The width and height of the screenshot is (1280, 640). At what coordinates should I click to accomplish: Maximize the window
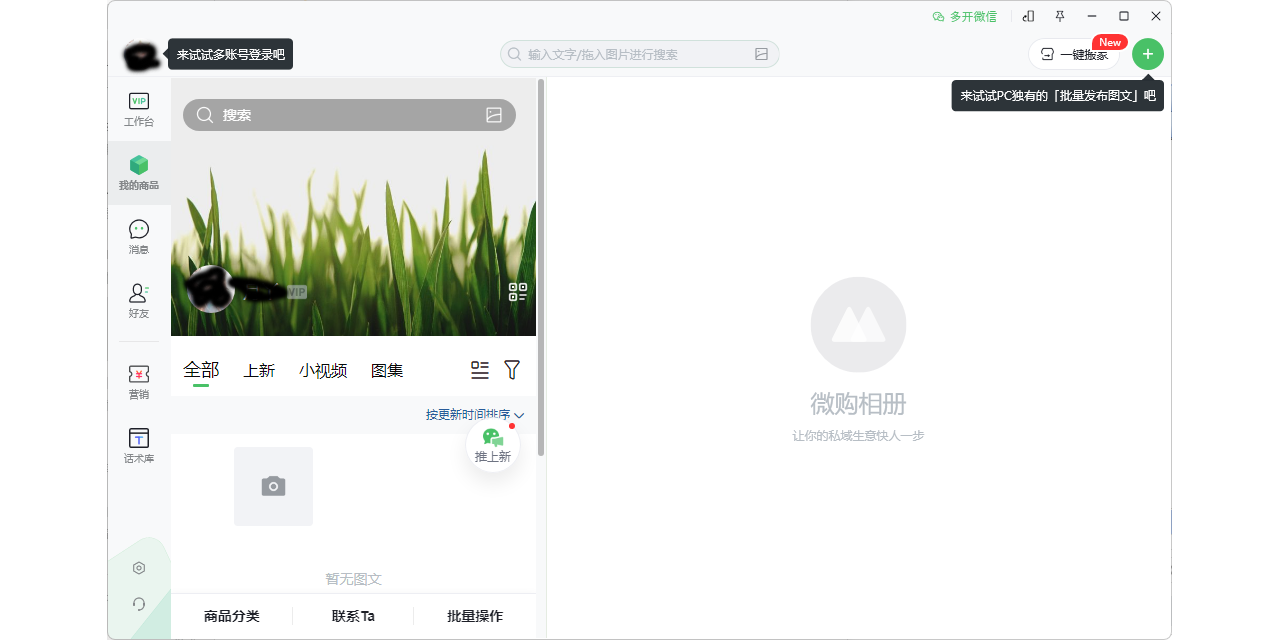(1124, 16)
